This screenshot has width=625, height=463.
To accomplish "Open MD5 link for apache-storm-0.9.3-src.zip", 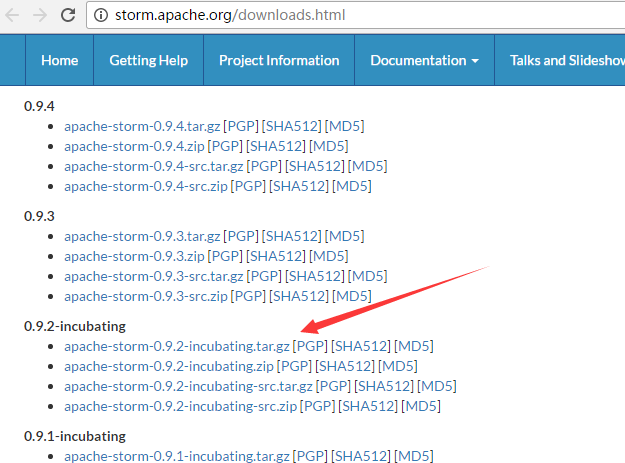I will coord(352,296).
